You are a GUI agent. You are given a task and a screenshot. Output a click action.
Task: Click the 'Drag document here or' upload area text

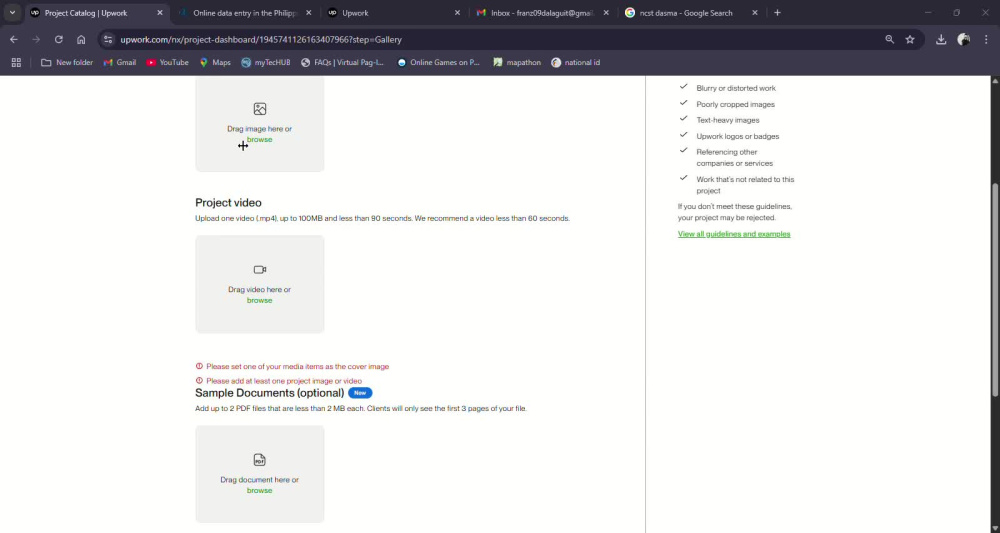coord(260,479)
